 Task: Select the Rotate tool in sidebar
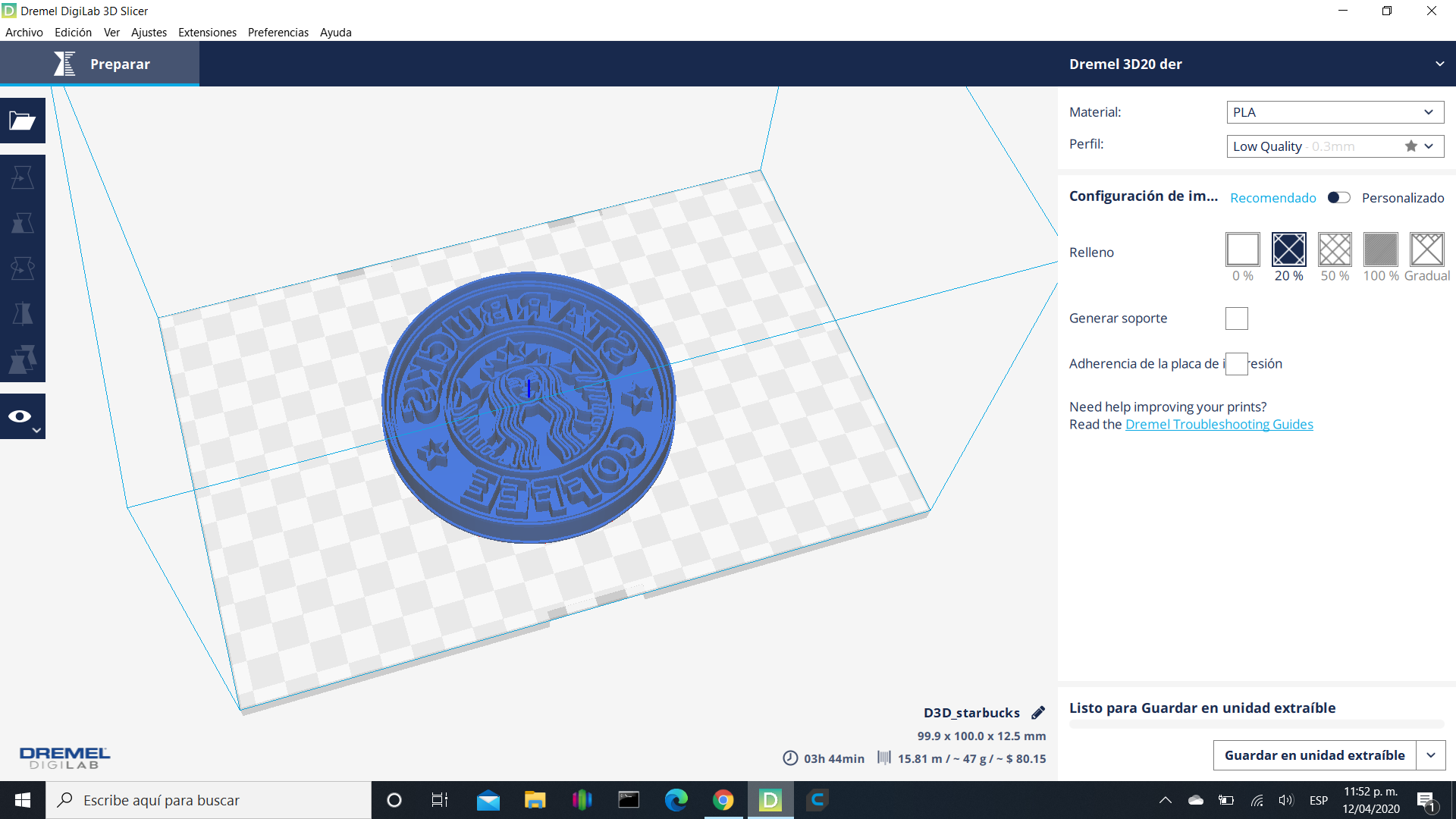coord(23,268)
